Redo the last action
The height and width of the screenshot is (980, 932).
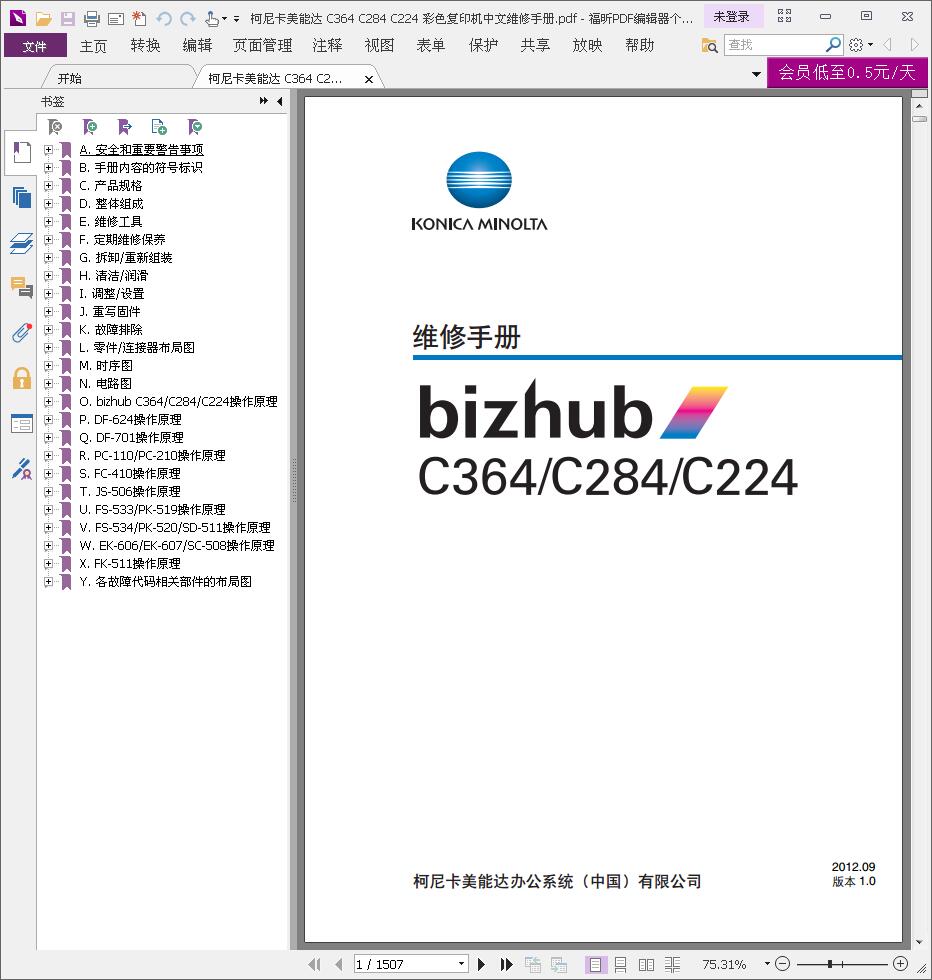click(188, 19)
